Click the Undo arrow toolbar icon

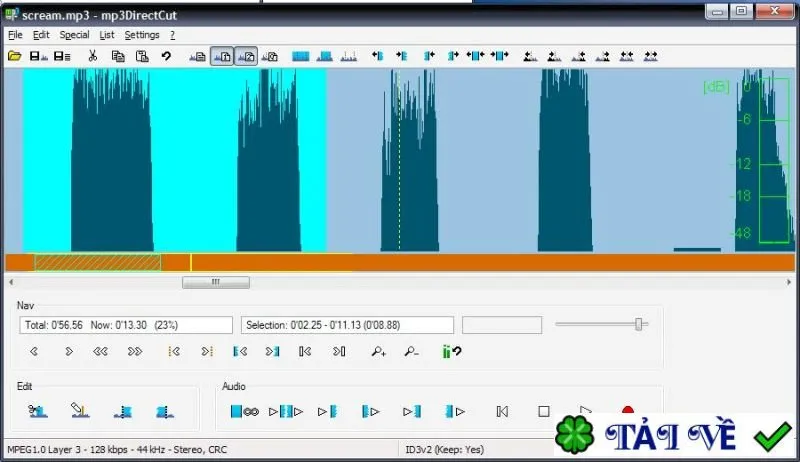click(x=166, y=56)
